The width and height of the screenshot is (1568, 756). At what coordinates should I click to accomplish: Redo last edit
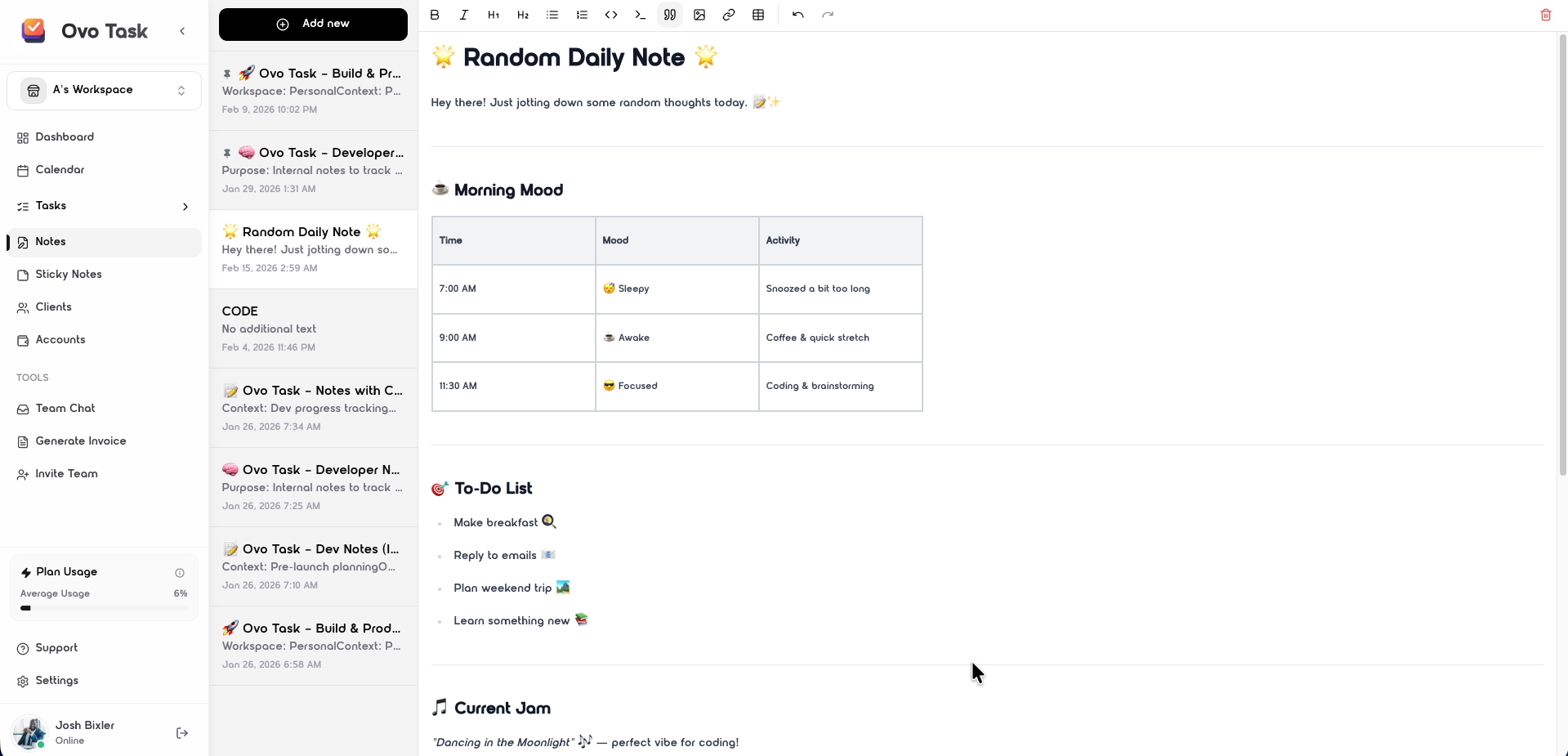pos(828,15)
